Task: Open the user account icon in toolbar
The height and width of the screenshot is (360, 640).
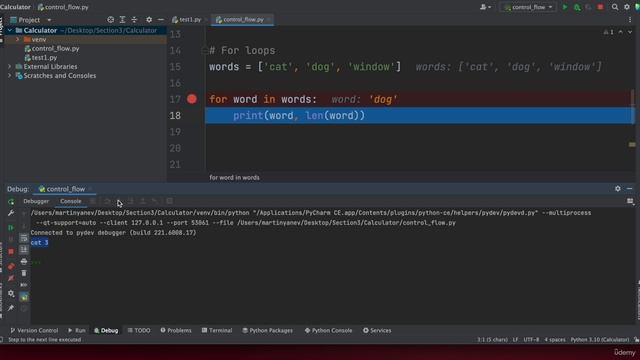Action: click(x=485, y=7)
